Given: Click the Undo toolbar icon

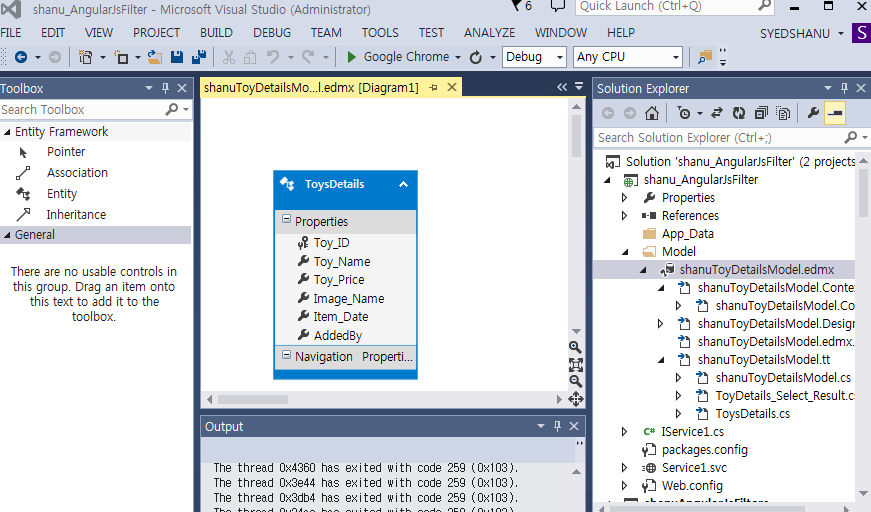Looking at the screenshot, I should 273,57.
